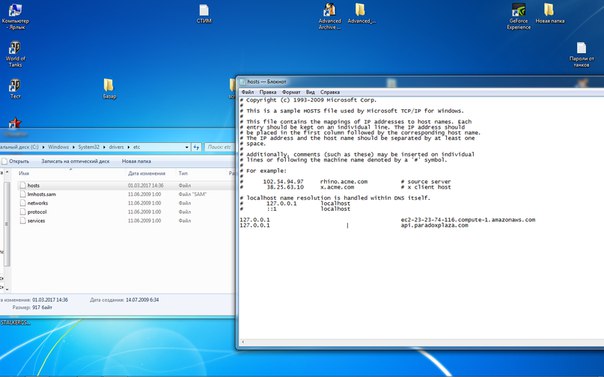Click services file icon in Explorer

(23, 221)
